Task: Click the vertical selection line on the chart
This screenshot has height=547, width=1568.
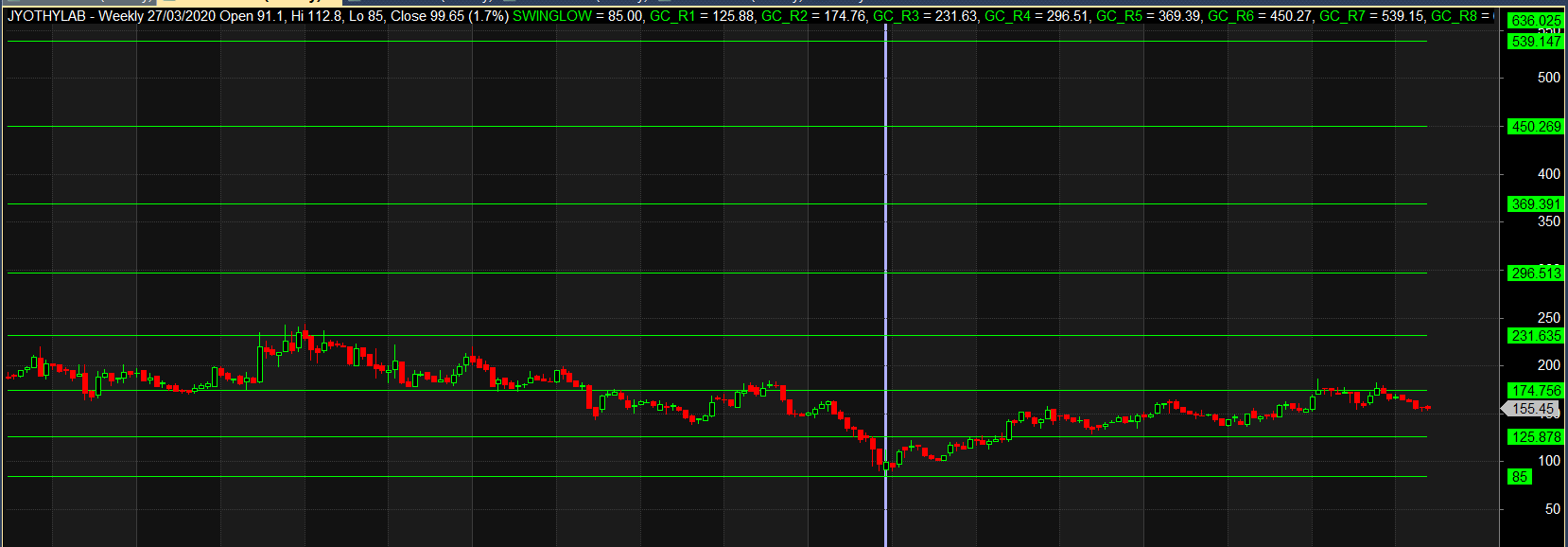Action: 886,237
